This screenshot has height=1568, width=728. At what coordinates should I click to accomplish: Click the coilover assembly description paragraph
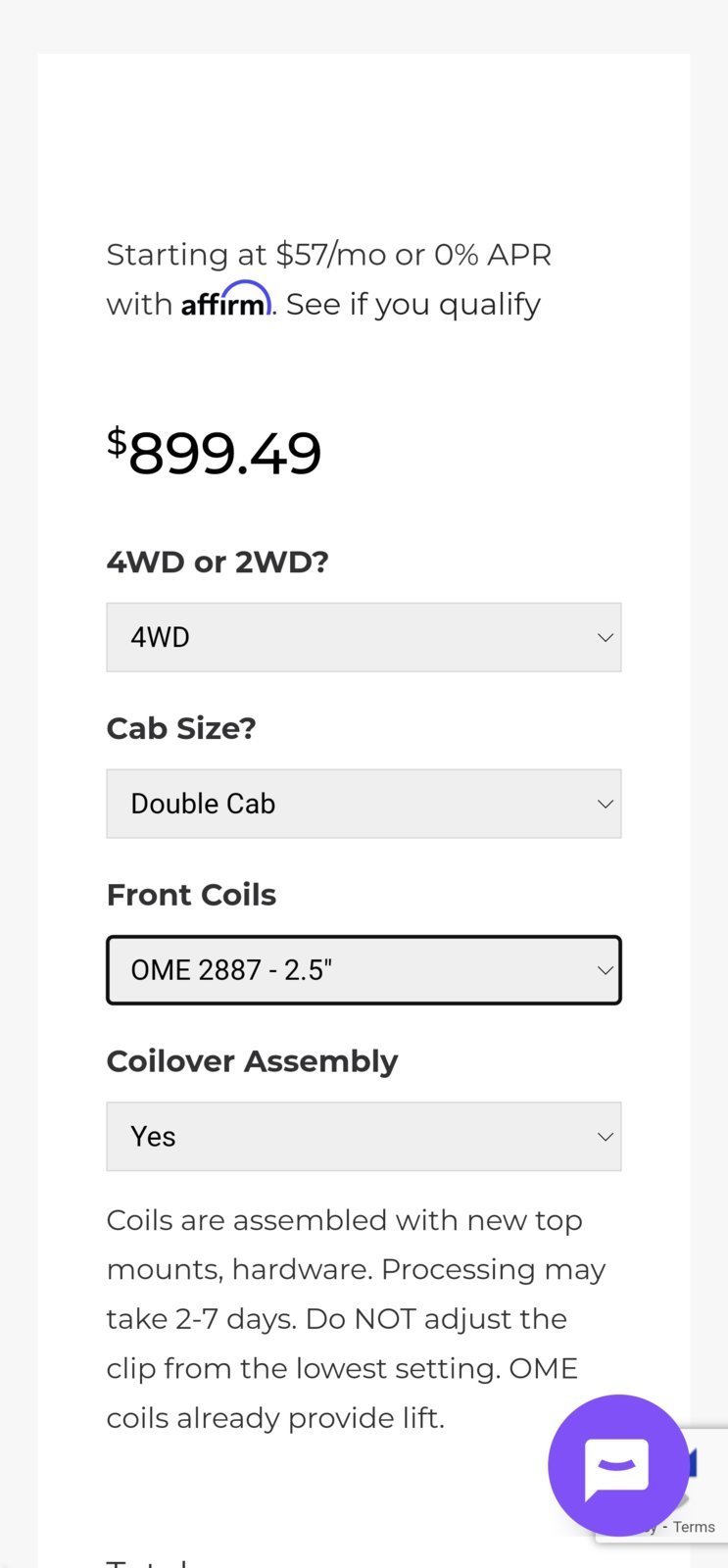[x=356, y=1319]
